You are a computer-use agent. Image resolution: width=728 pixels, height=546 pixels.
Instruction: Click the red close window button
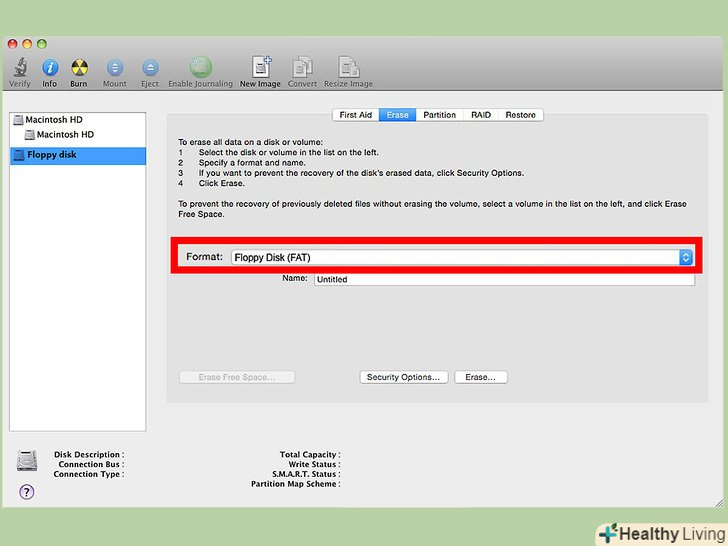pyautogui.click(x=13, y=44)
